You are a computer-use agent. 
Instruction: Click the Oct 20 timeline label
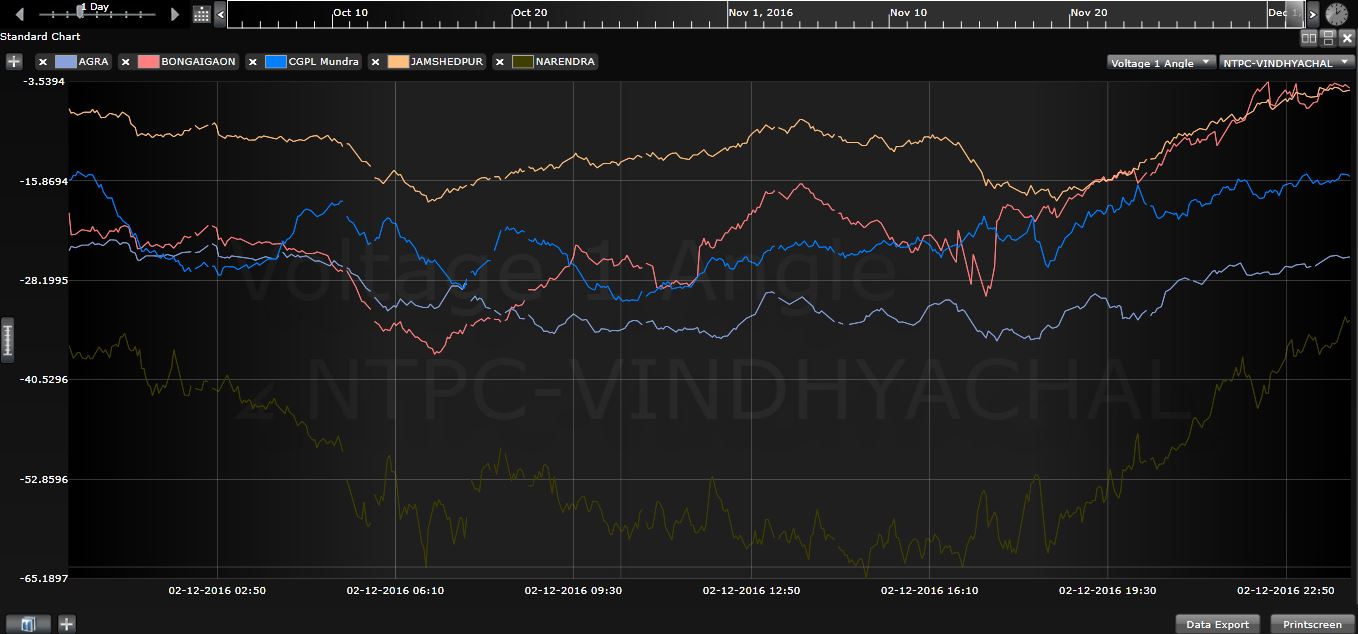click(x=530, y=12)
